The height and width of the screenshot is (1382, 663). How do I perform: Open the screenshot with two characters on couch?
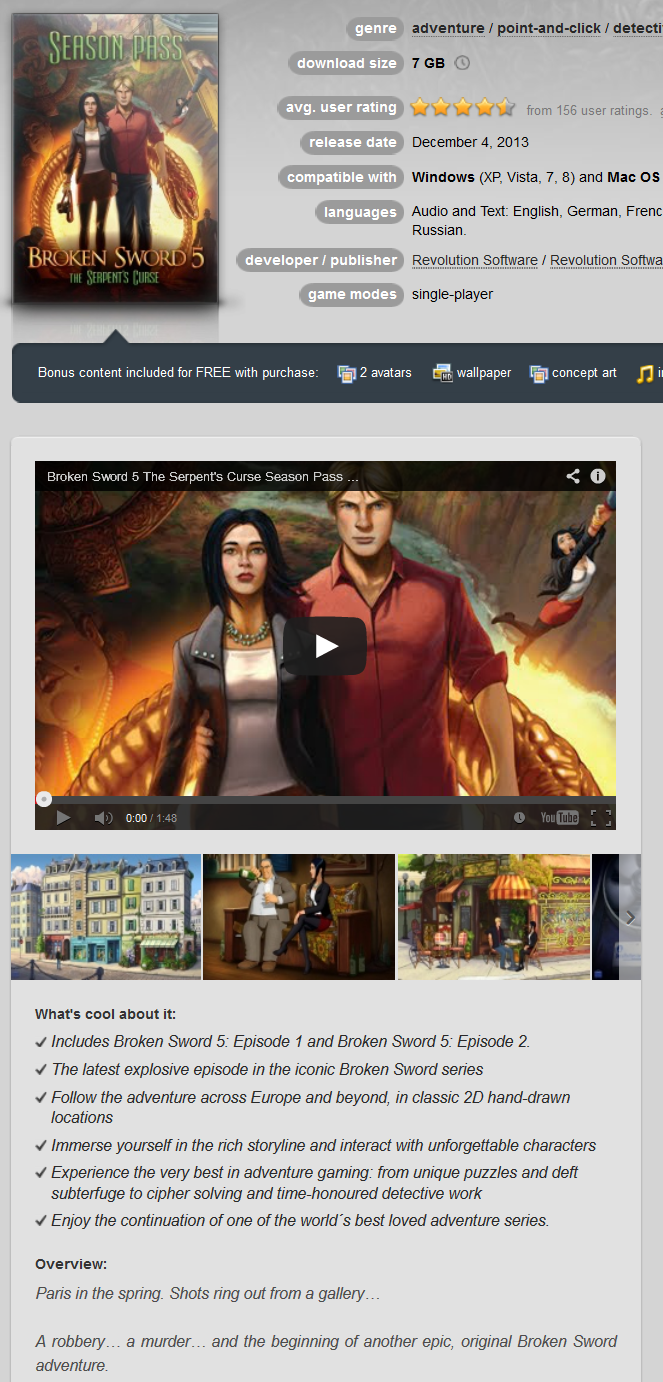299,917
